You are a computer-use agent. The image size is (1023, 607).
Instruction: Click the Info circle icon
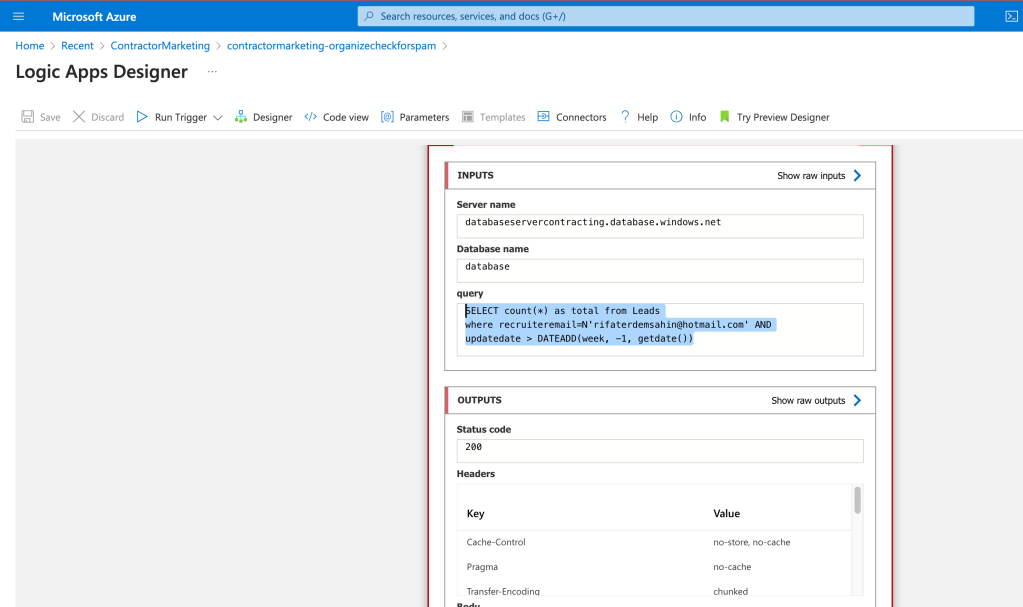pos(677,117)
